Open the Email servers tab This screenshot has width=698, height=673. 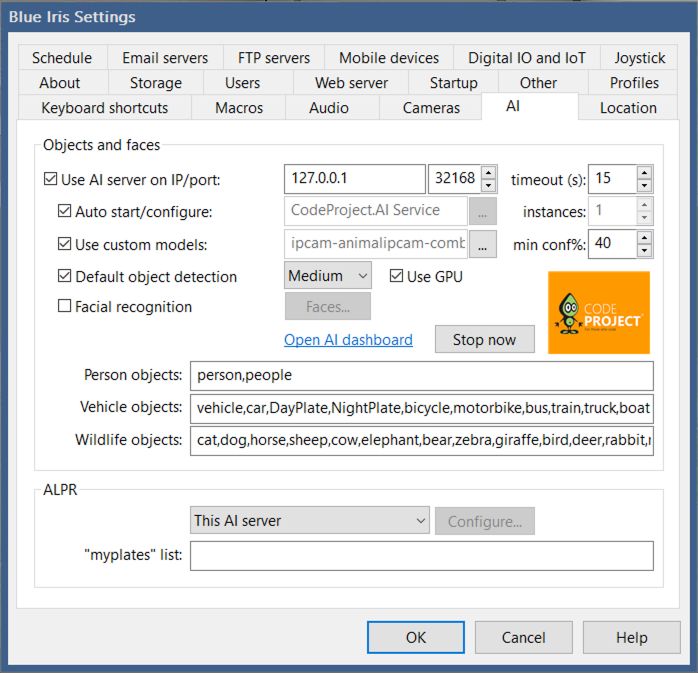tap(165, 57)
